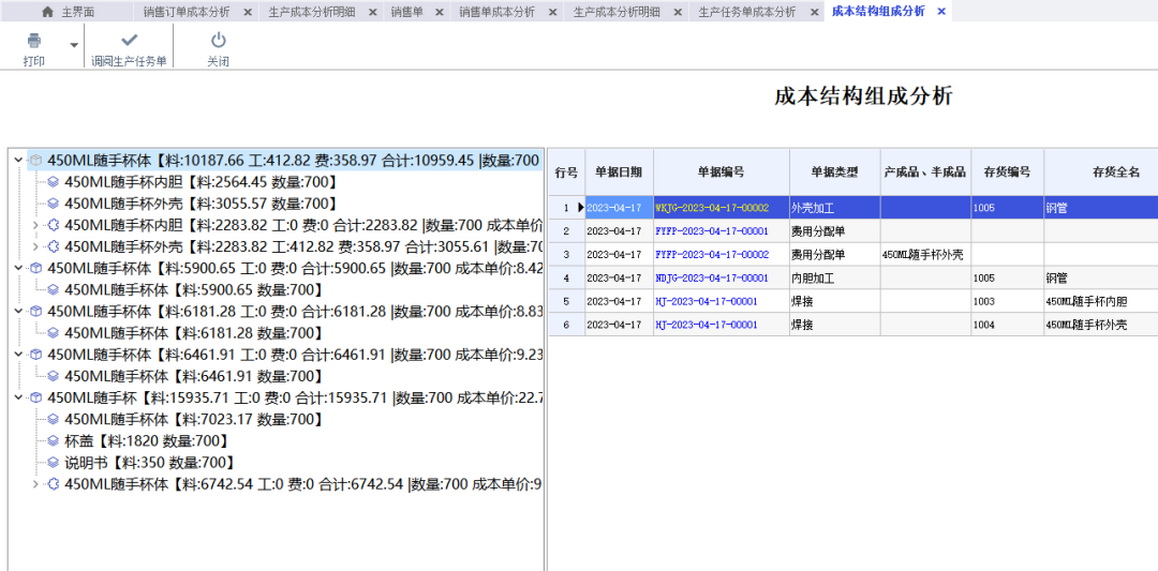
Task: Click the 调阅生产任务单 checkmark icon
Action: (x=129, y=41)
